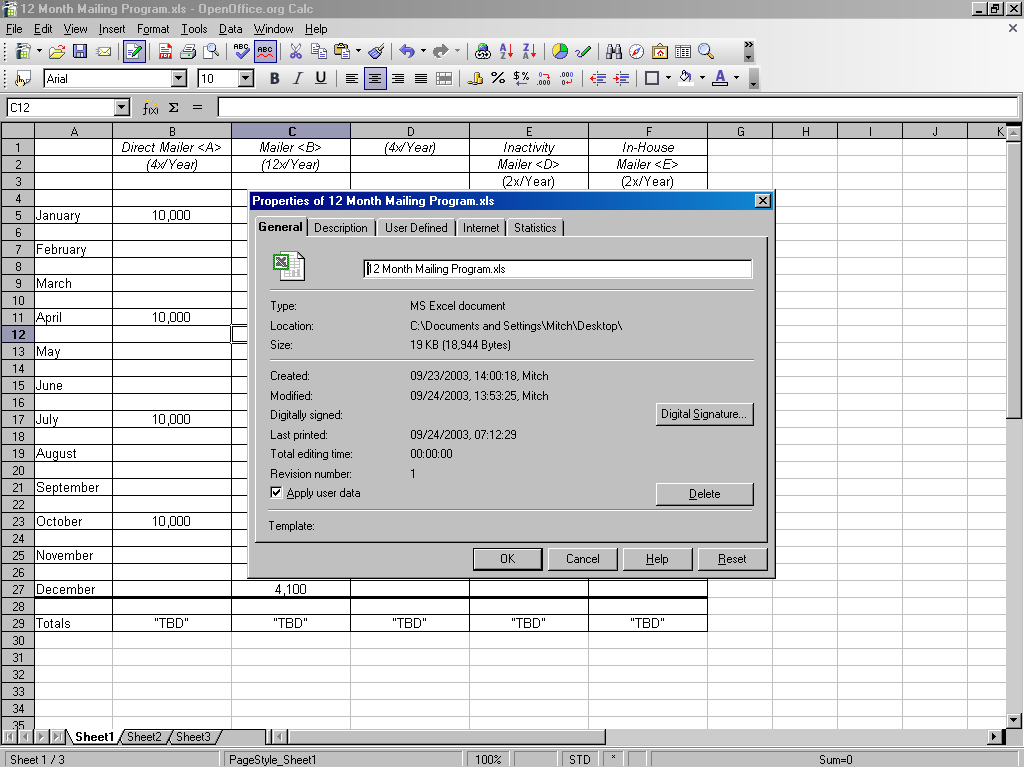Click the document file name field

point(557,269)
